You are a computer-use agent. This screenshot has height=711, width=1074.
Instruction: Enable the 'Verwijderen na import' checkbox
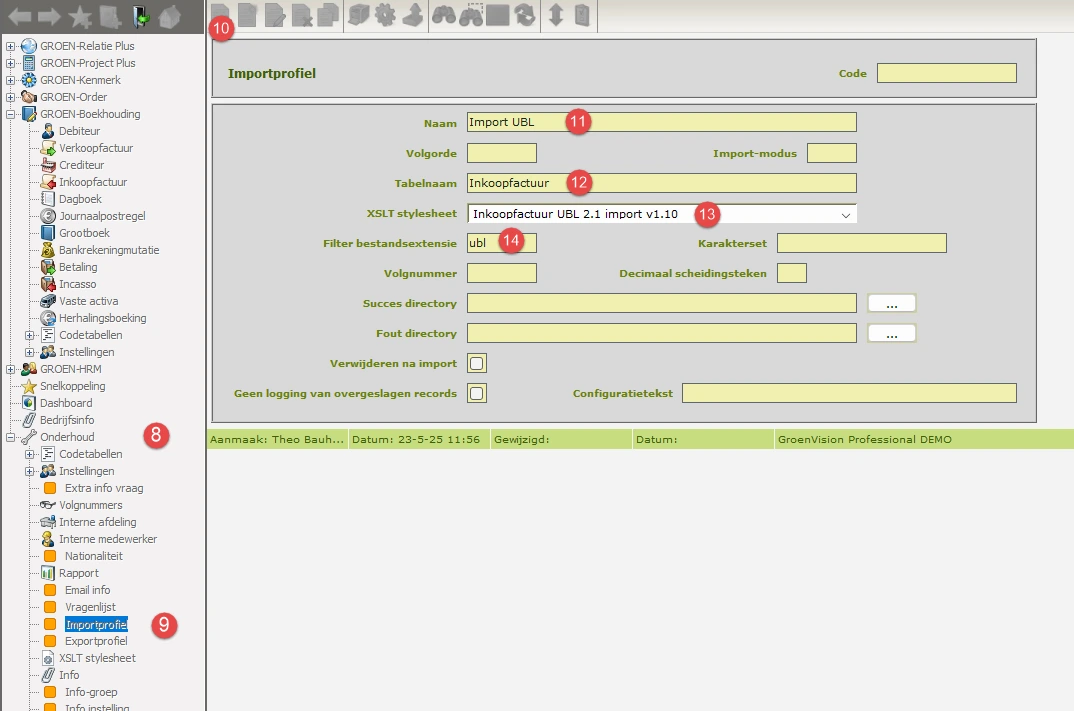coord(478,363)
